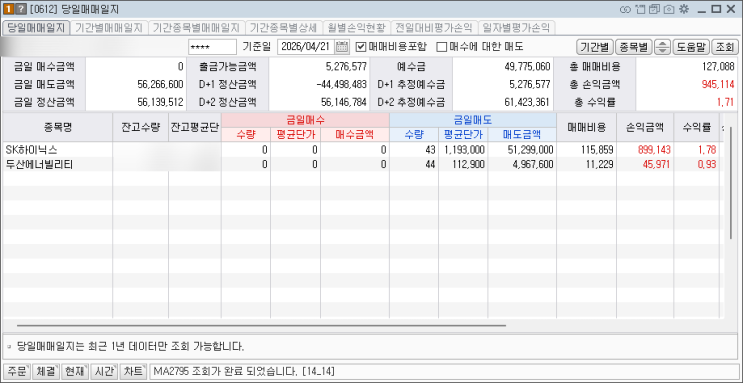
Task: Open settings with the gear icon
Action: point(683,9)
